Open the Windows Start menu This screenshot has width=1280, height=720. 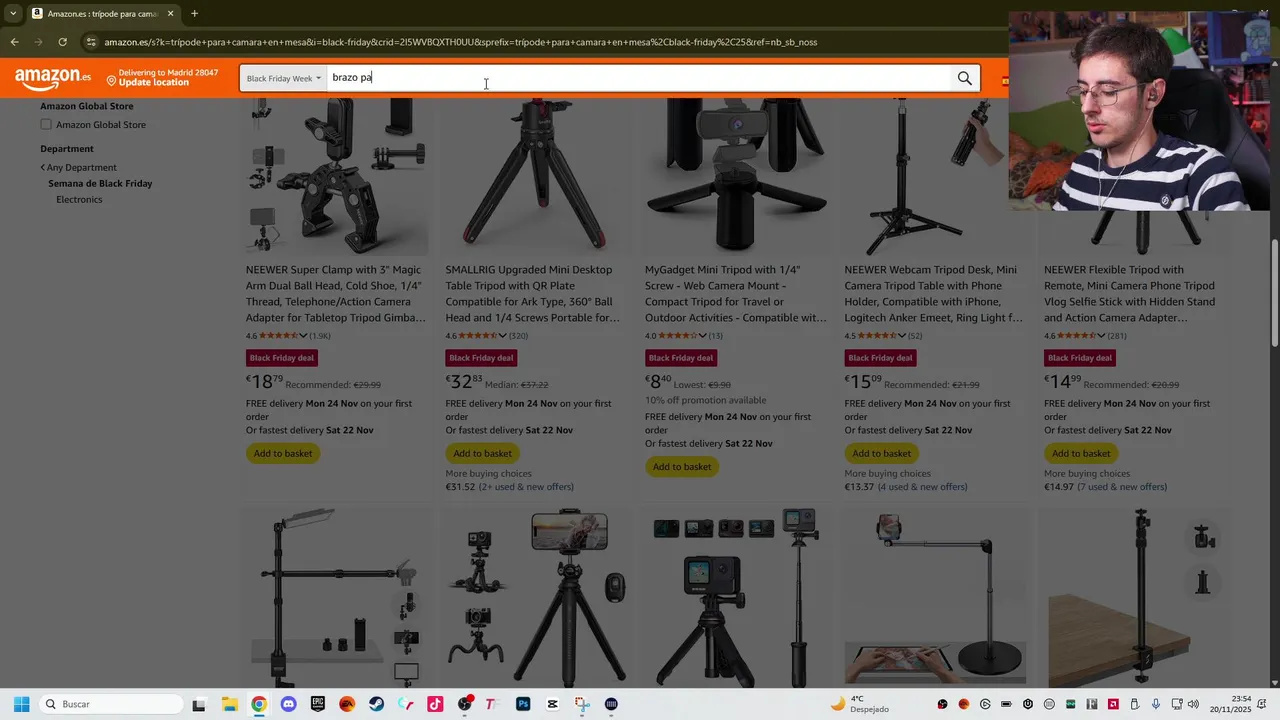(21, 704)
